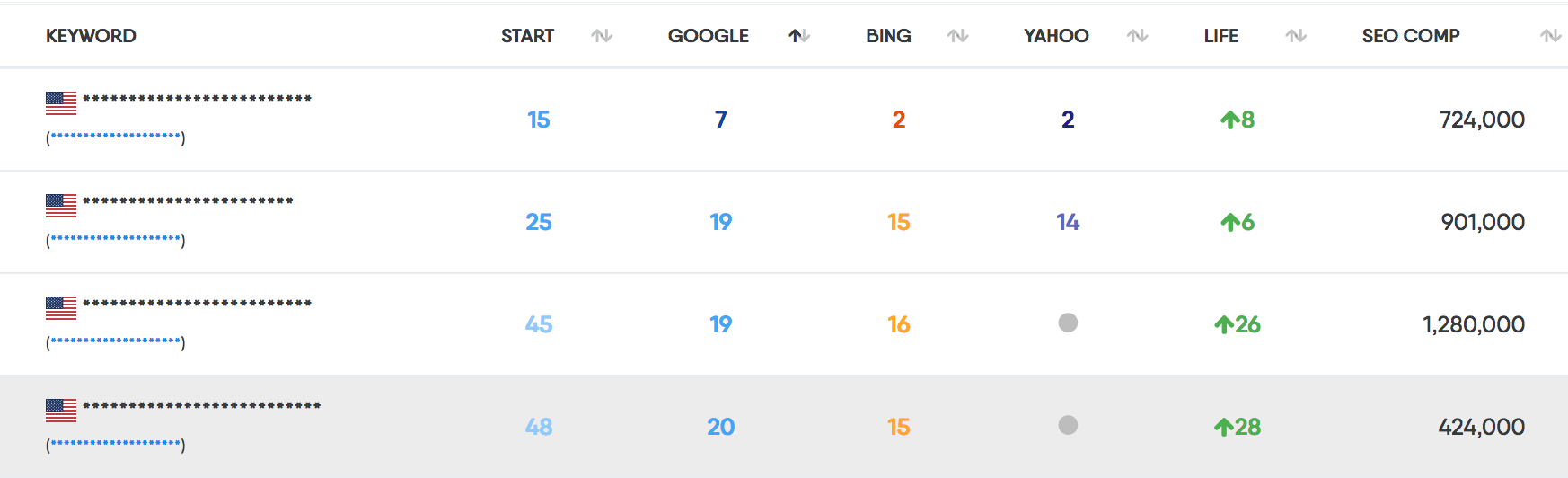Viewport: 1568px width, 478px height.
Task: Sort table by the BING column arrows
Action: 958,36
